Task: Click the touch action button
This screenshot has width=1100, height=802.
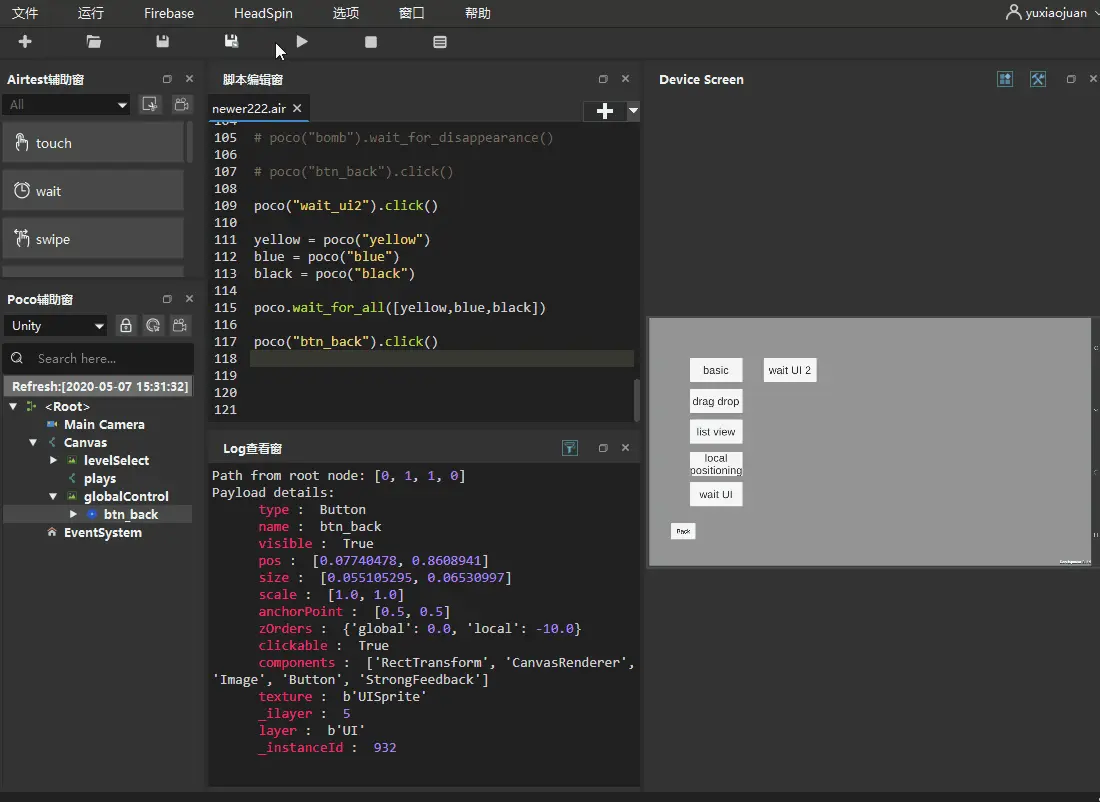Action: point(93,143)
